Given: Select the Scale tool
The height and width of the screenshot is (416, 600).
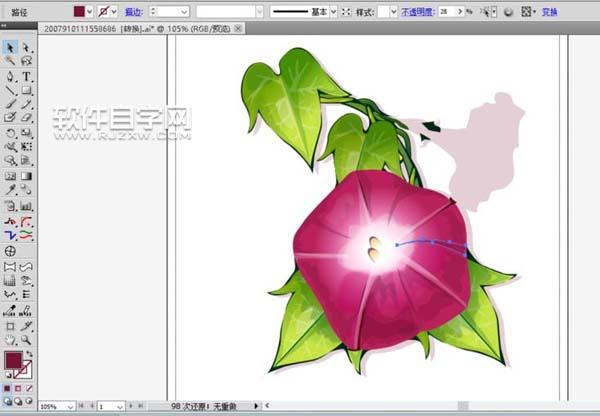Looking at the screenshot, I should (26, 133).
